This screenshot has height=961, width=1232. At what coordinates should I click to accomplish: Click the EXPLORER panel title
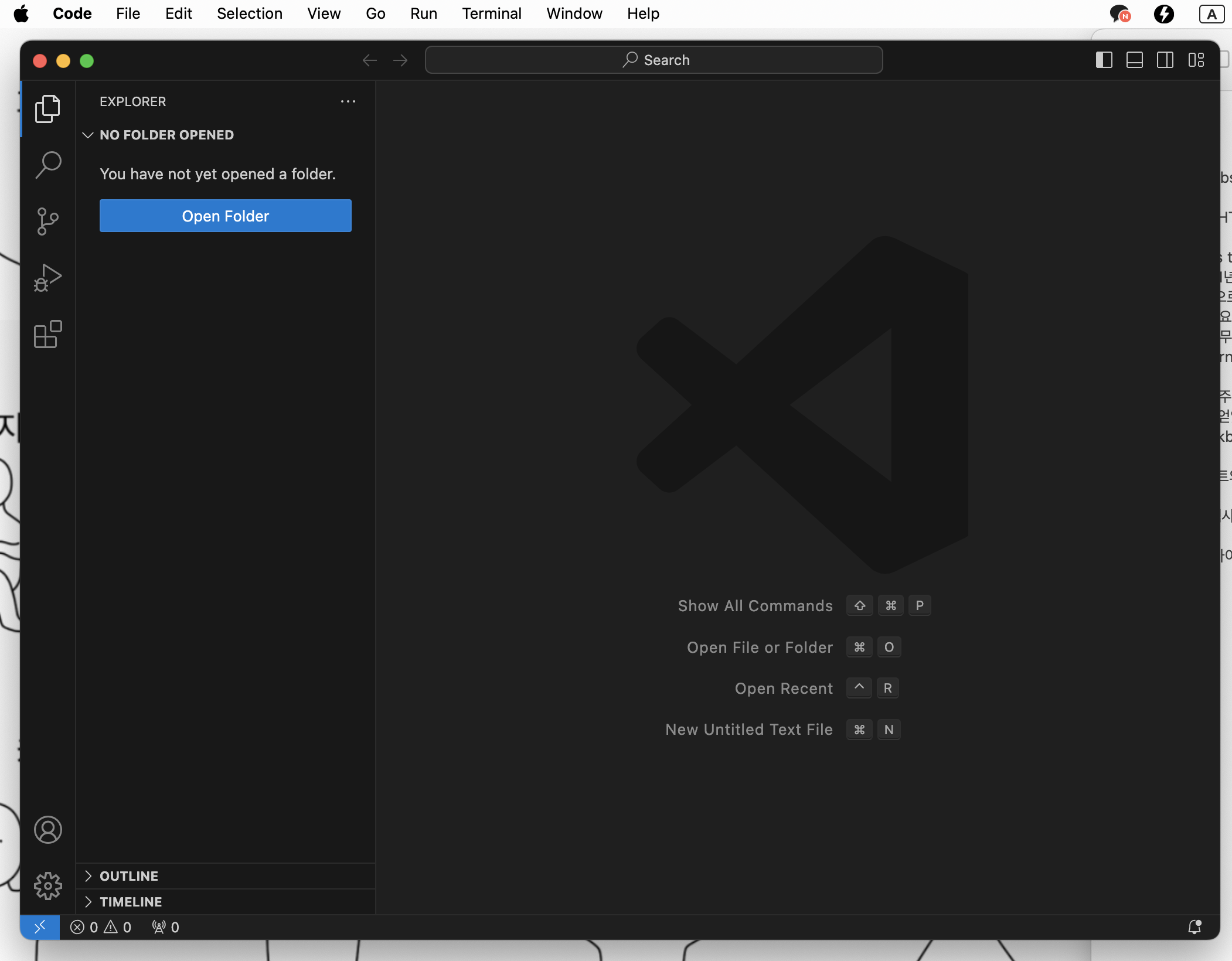133,101
